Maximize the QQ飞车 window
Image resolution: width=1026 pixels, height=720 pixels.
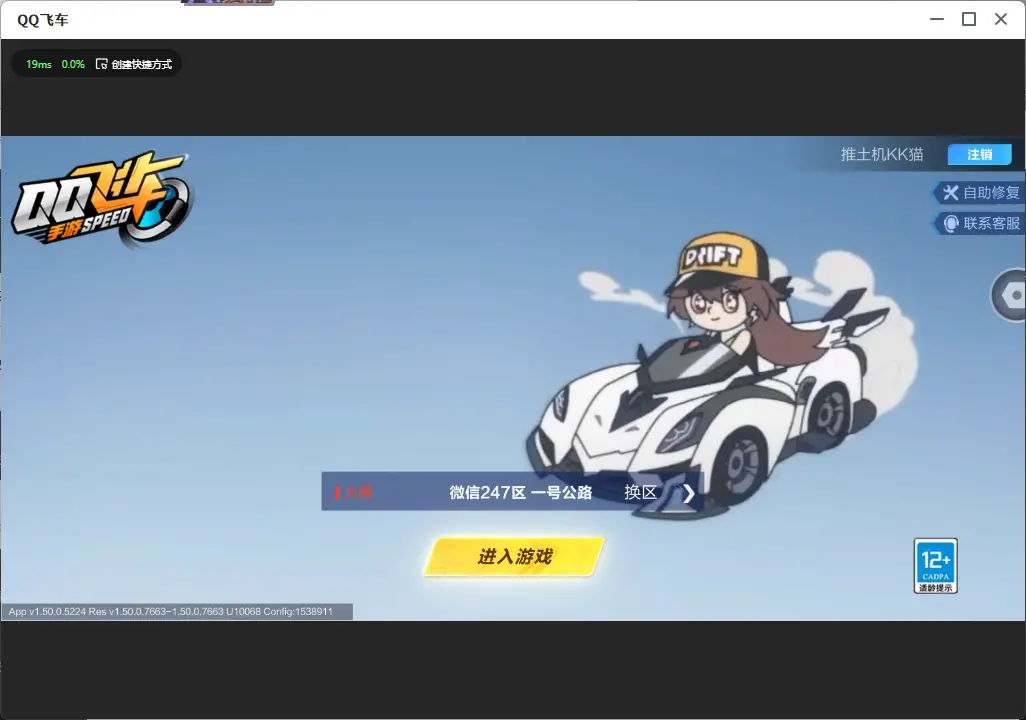[969, 19]
